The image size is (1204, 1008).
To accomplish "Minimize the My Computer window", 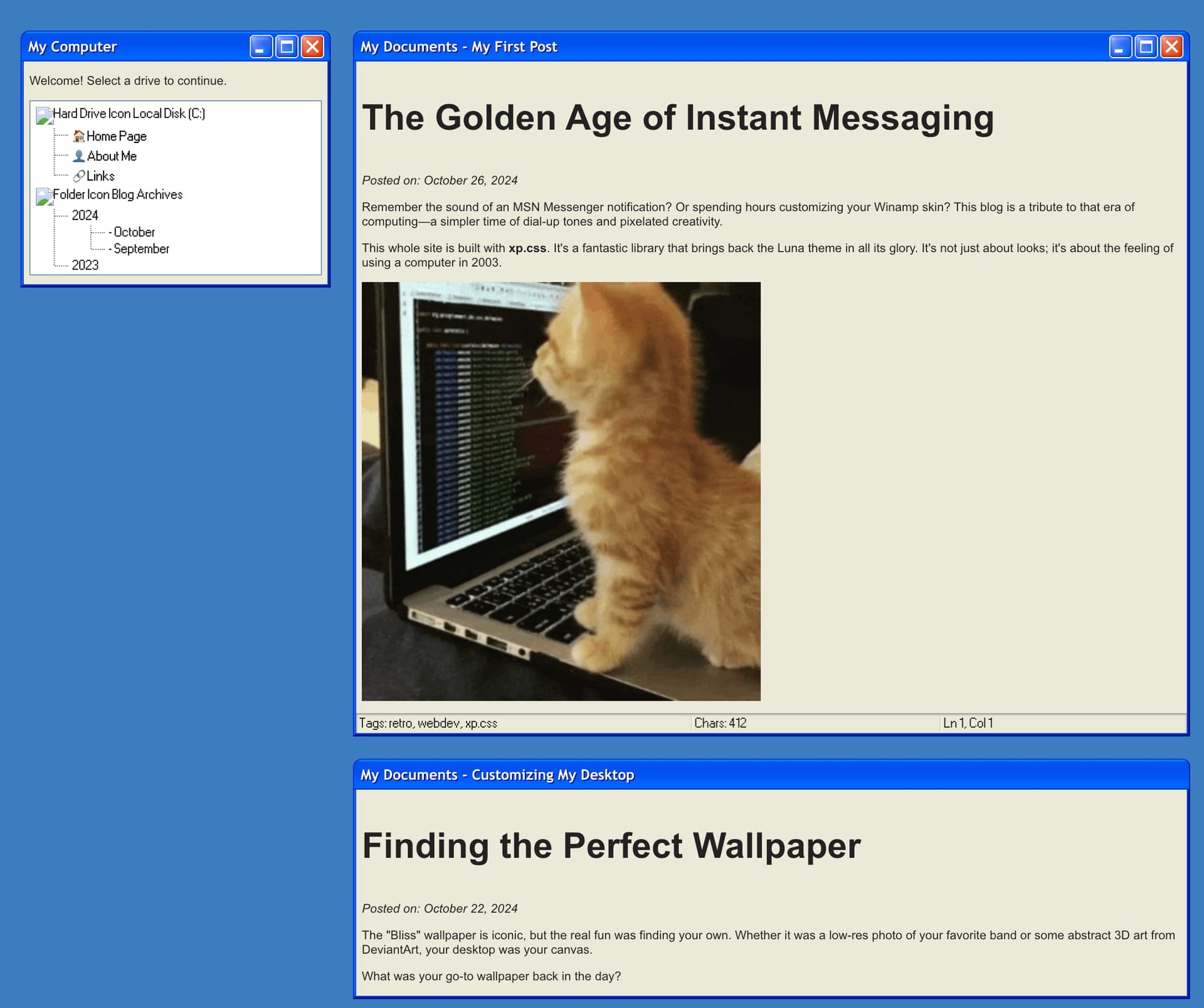I will [x=261, y=46].
